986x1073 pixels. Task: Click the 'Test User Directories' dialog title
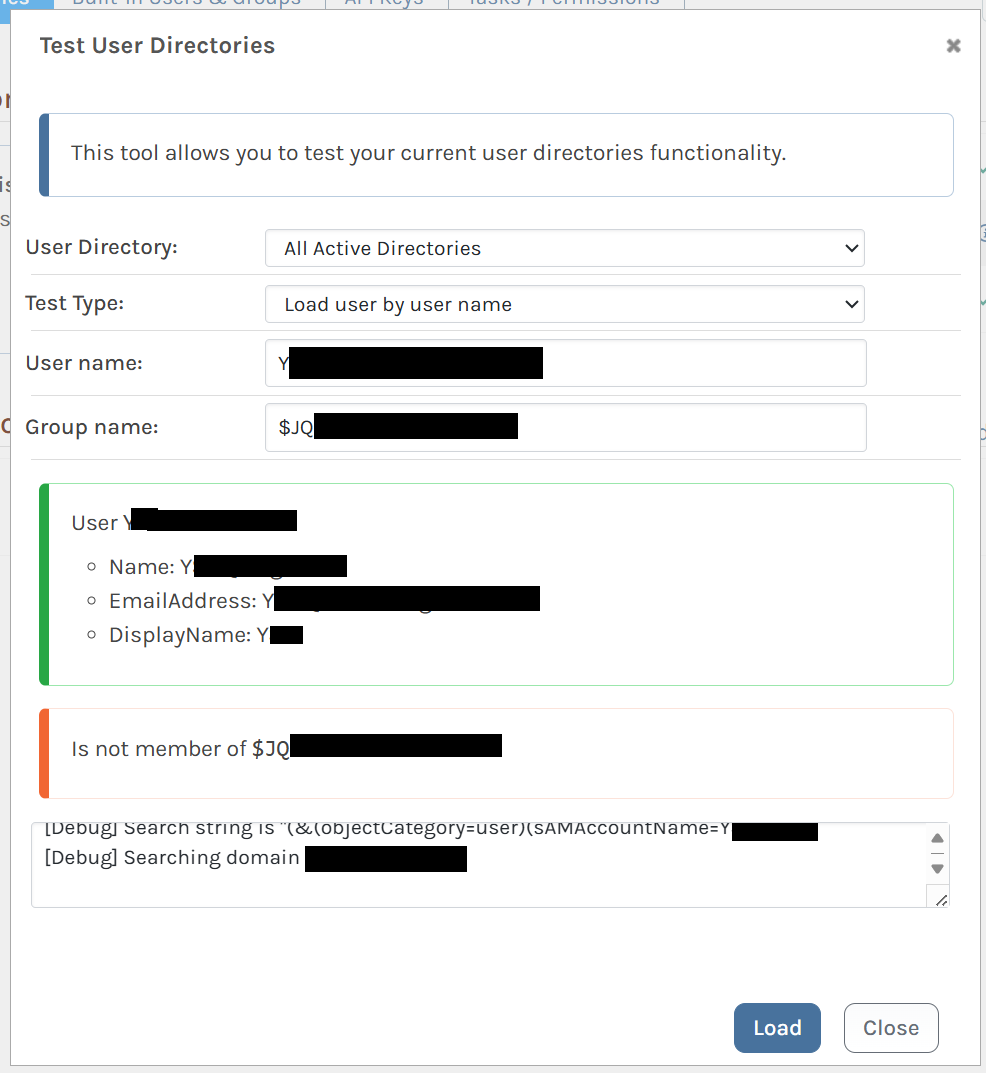(157, 45)
